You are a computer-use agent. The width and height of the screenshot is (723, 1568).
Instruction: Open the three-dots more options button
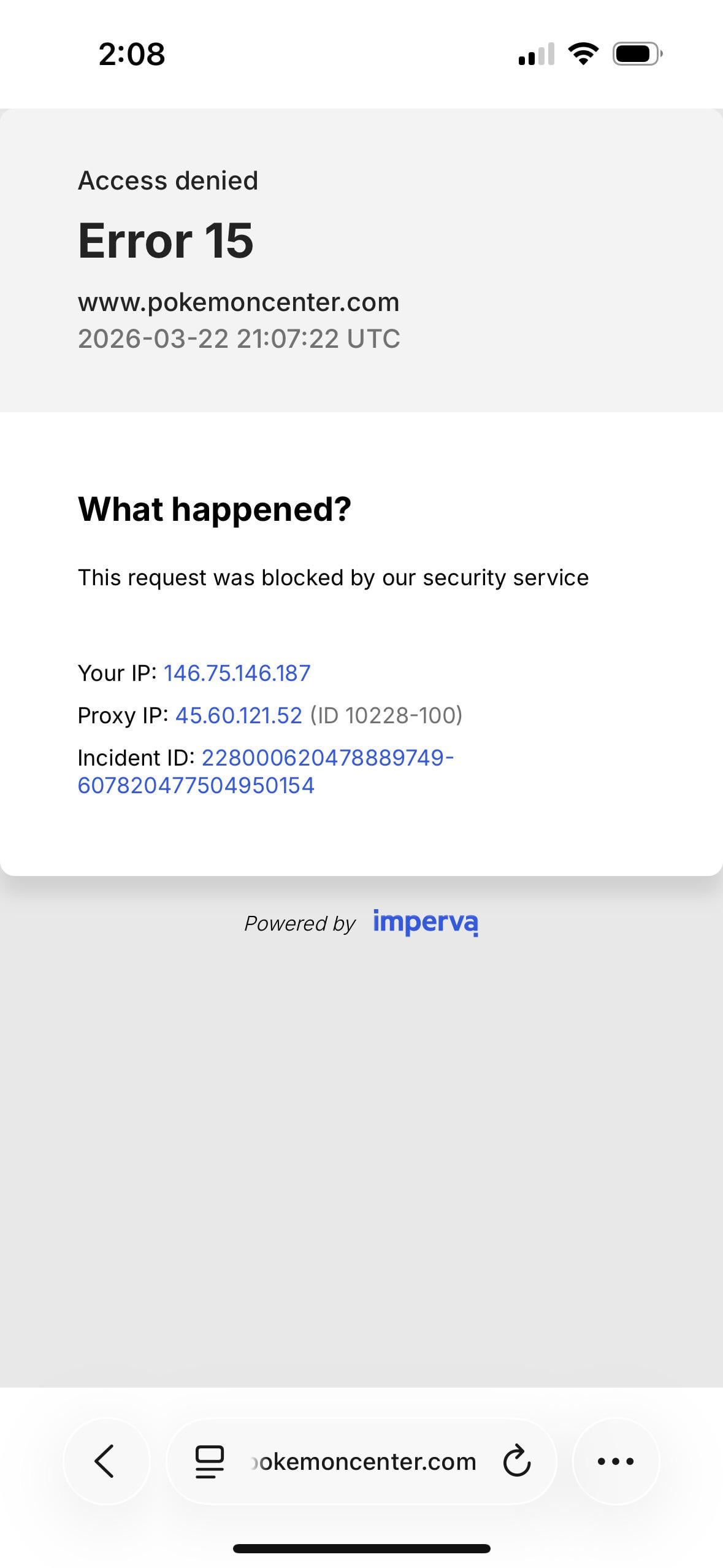[616, 1461]
